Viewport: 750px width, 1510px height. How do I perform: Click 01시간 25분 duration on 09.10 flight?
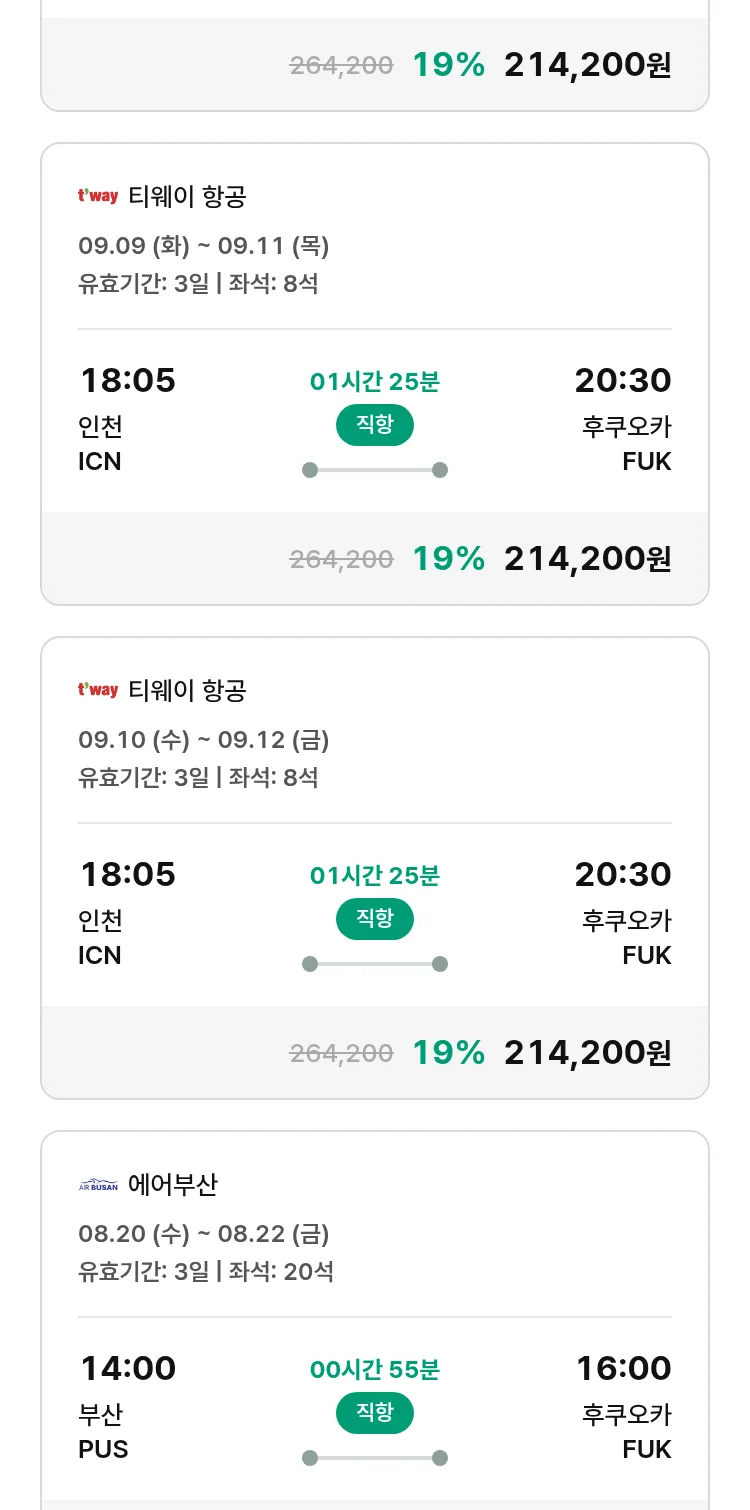tap(375, 876)
